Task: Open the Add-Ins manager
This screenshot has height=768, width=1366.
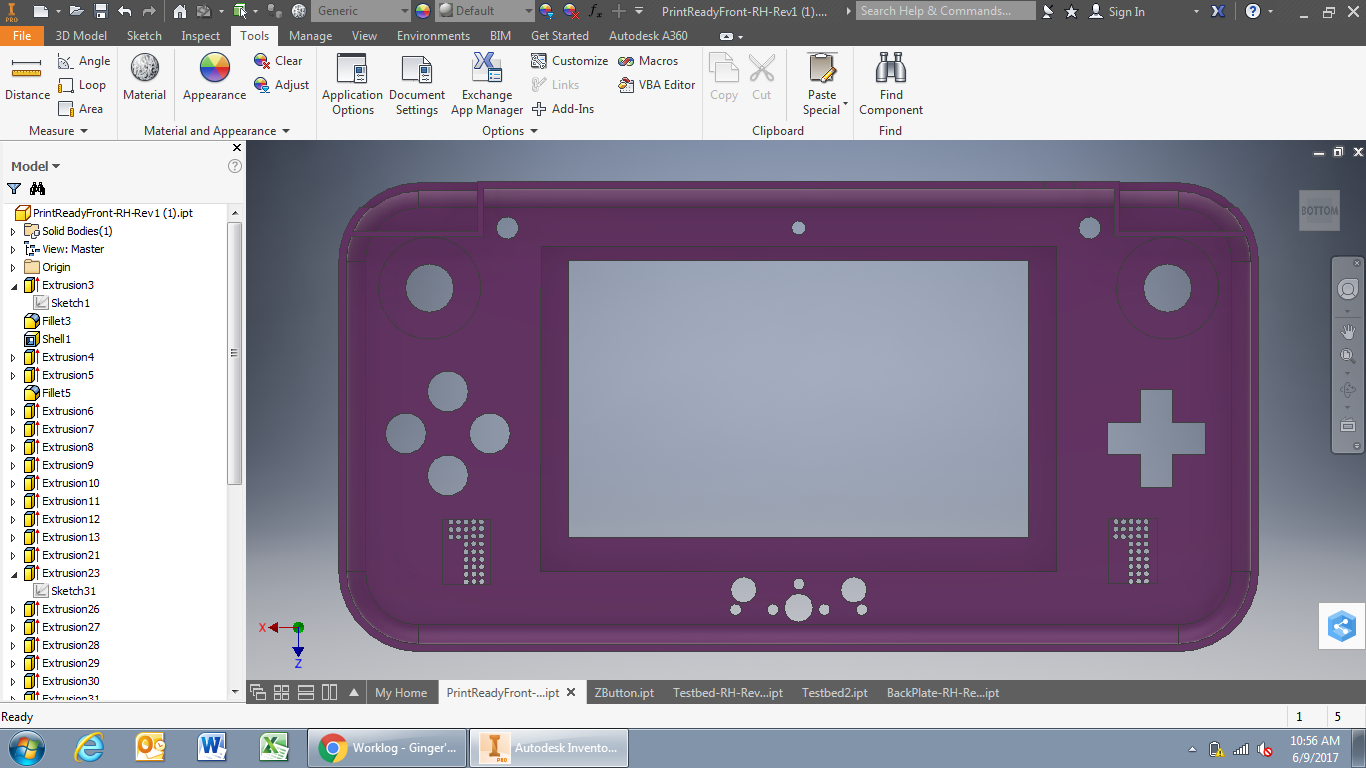Action: coord(562,109)
